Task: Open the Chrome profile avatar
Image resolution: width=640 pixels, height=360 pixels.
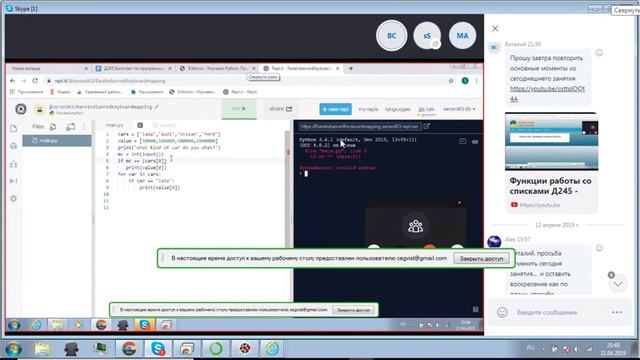Action: pos(464,81)
